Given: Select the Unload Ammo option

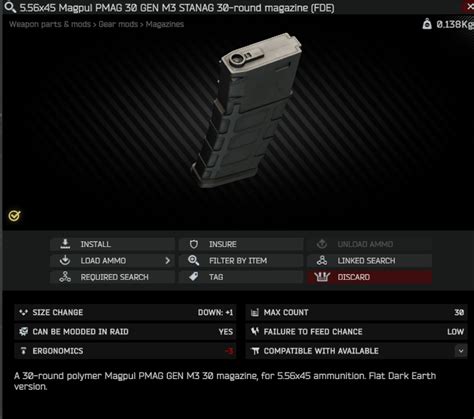Looking at the screenshot, I should pos(369,244).
